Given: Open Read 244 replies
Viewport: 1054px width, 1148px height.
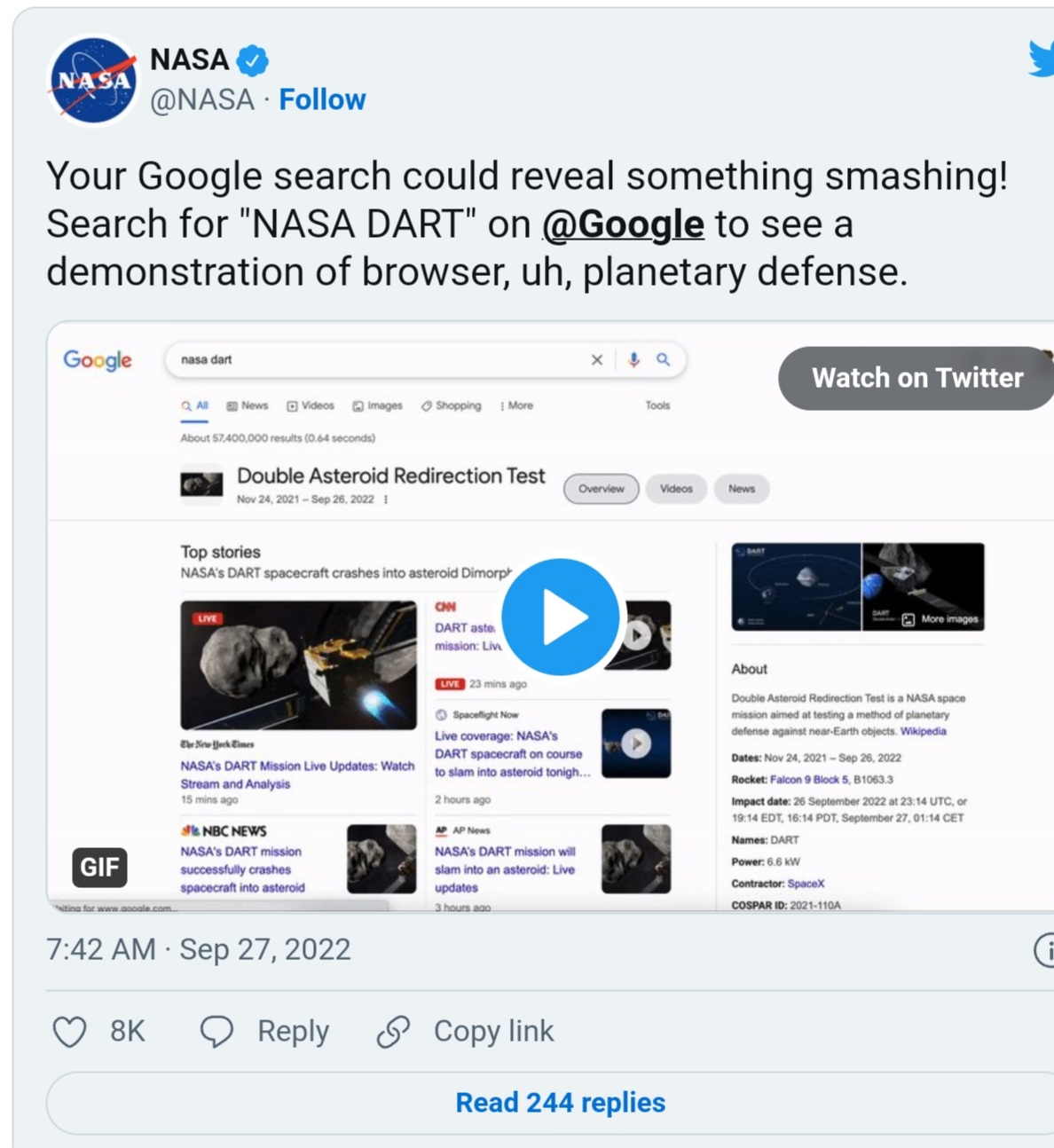Looking at the screenshot, I should pos(560,1103).
